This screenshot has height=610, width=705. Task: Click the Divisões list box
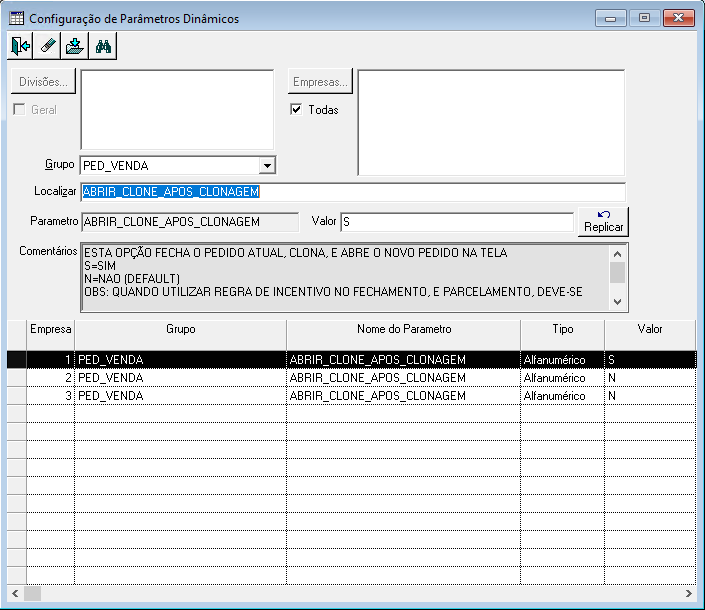[177, 109]
